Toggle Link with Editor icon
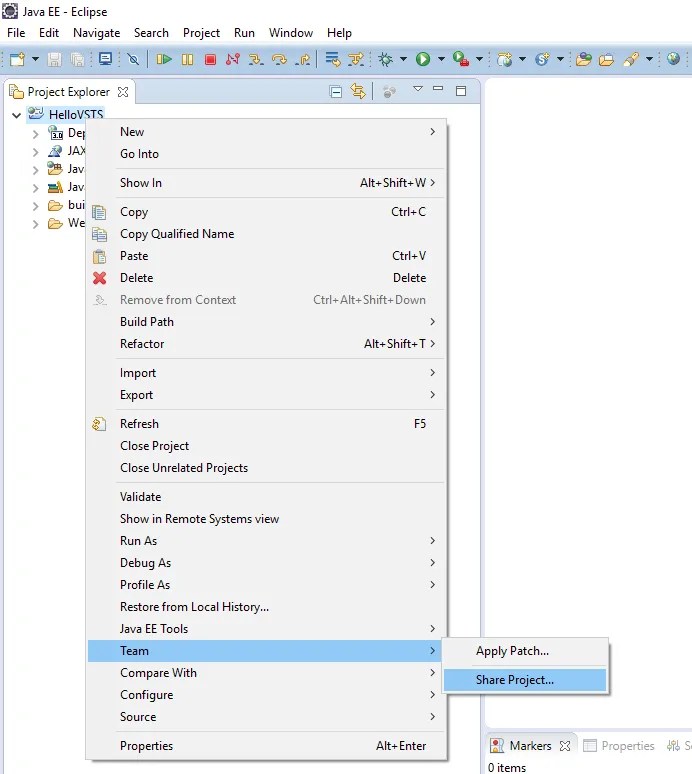Image resolution: width=692 pixels, height=774 pixels. [358, 91]
